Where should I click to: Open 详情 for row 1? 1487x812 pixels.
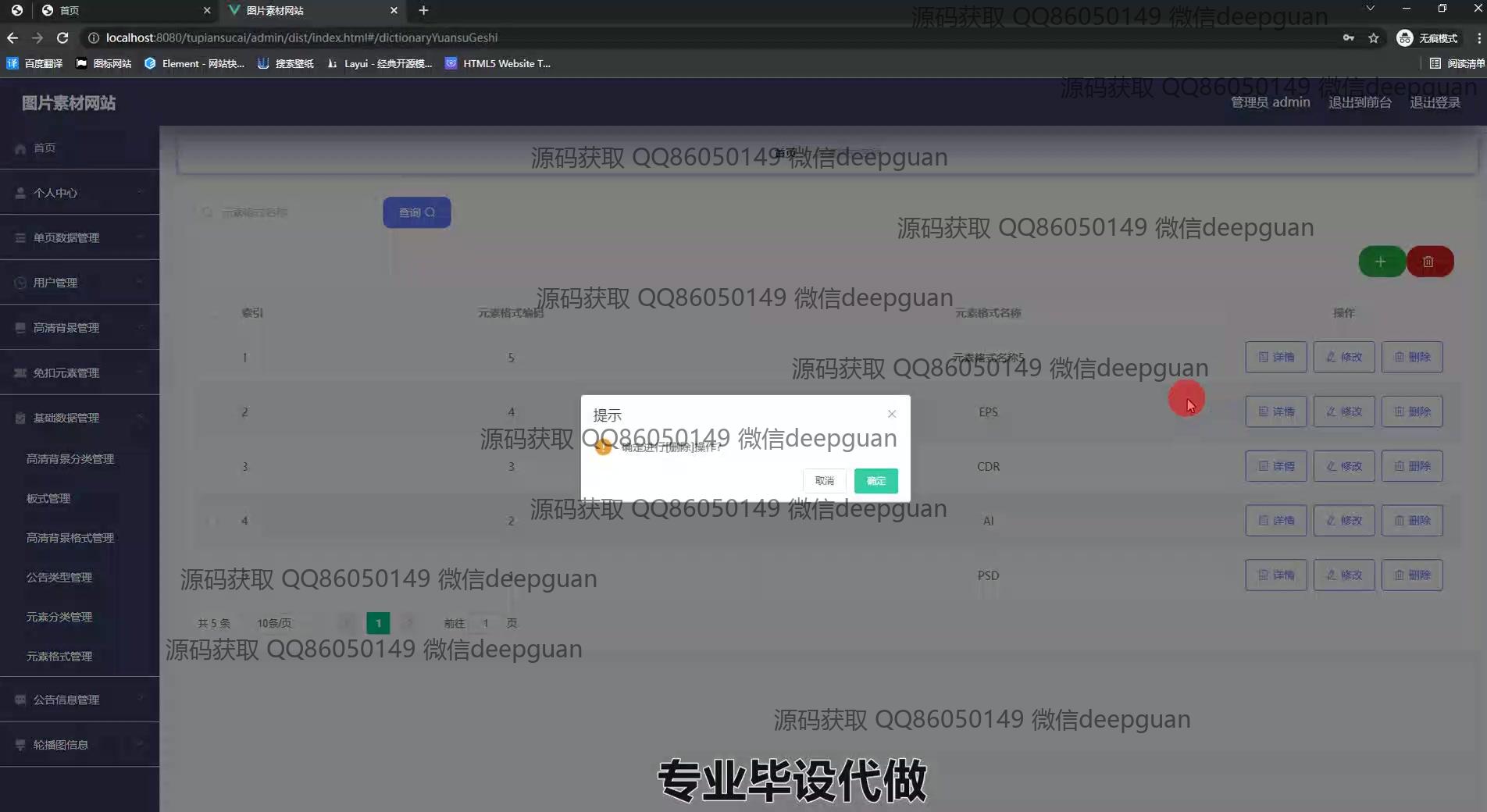tap(1276, 357)
